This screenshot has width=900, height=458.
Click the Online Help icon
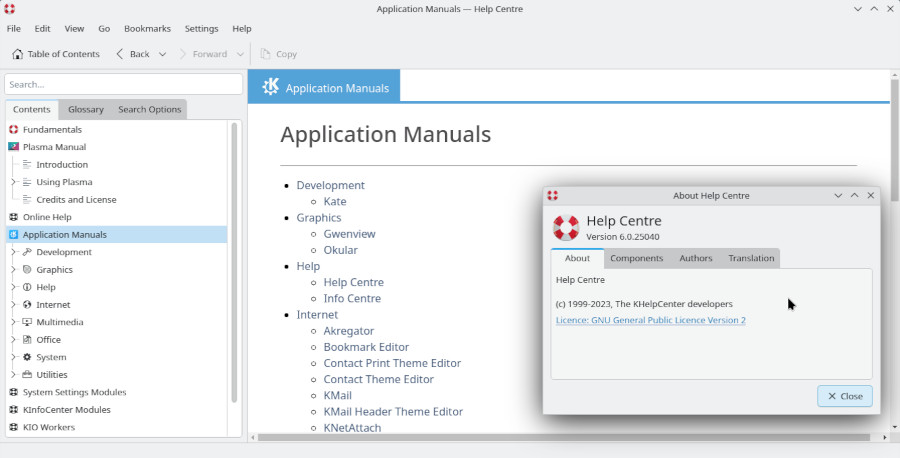(14, 217)
